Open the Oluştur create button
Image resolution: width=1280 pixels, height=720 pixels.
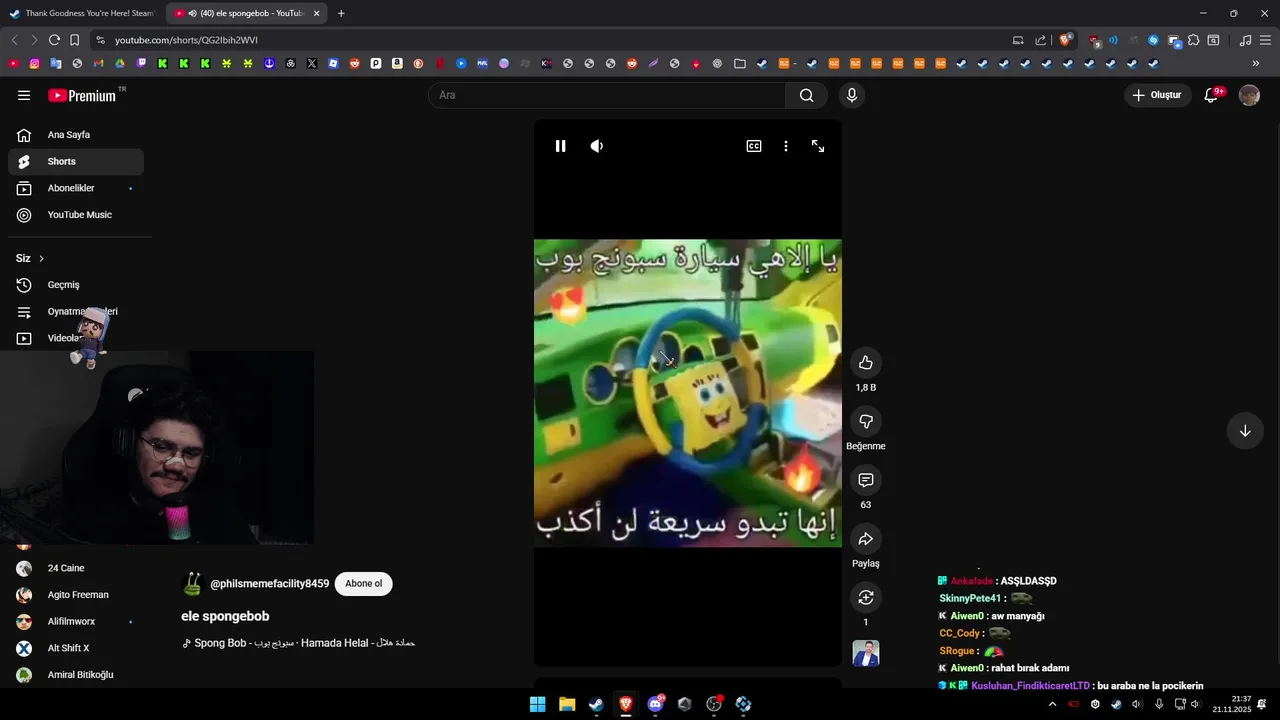(x=1157, y=95)
